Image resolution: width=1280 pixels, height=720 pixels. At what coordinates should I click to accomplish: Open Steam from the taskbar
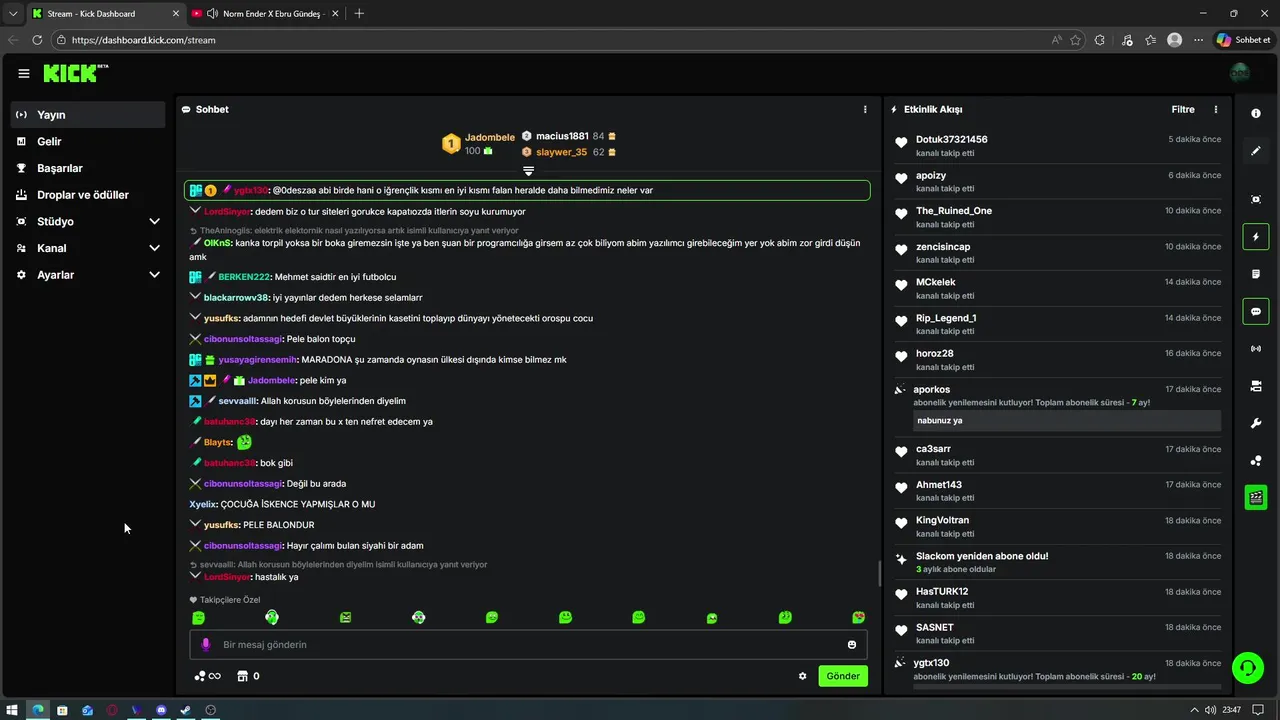click(185, 710)
